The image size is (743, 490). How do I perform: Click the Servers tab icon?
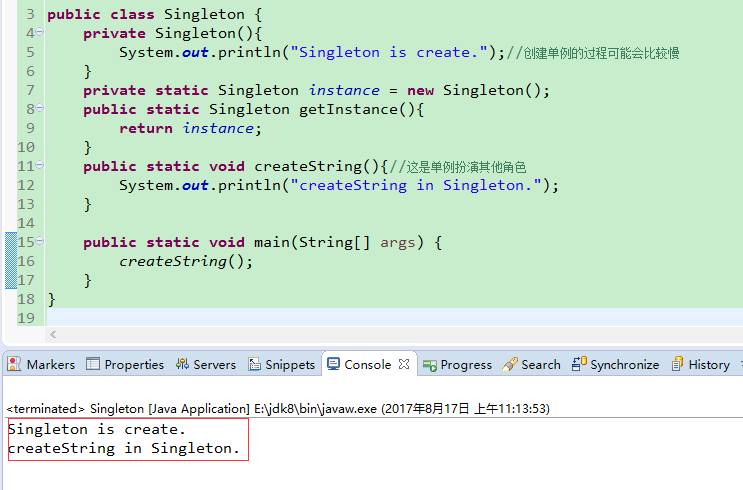point(182,363)
